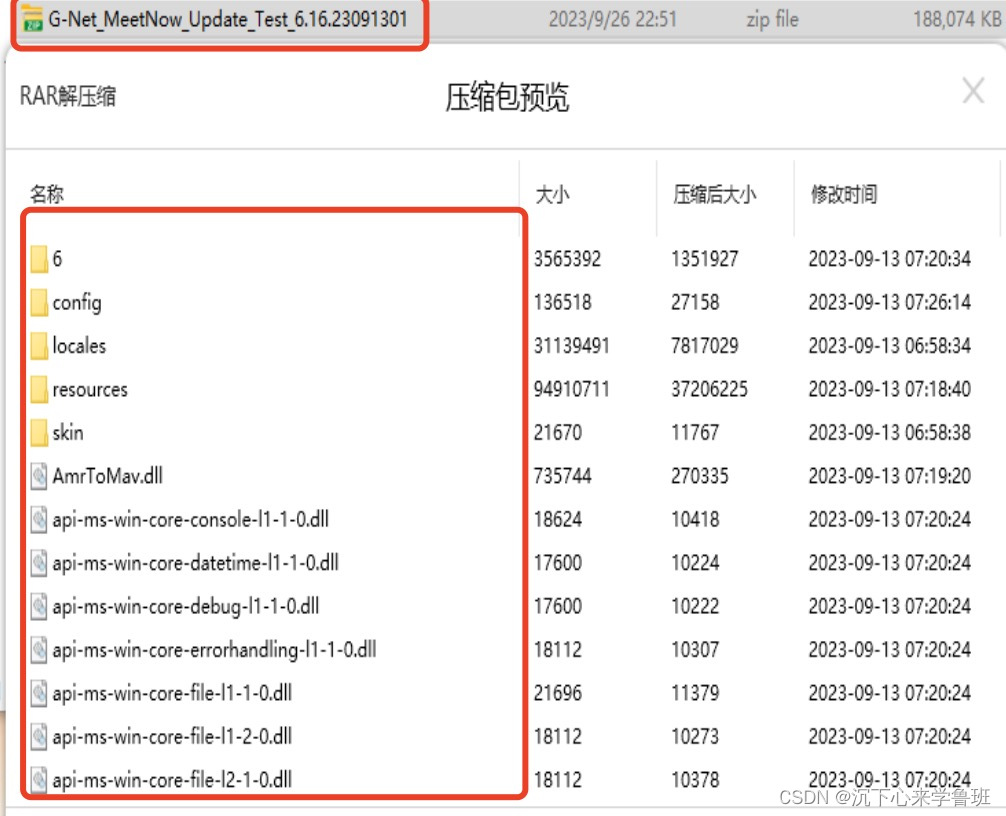The height and width of the screenshot is (816, 1006).
Task: Click compressed size 270335
Action: [x=700, y=476]
